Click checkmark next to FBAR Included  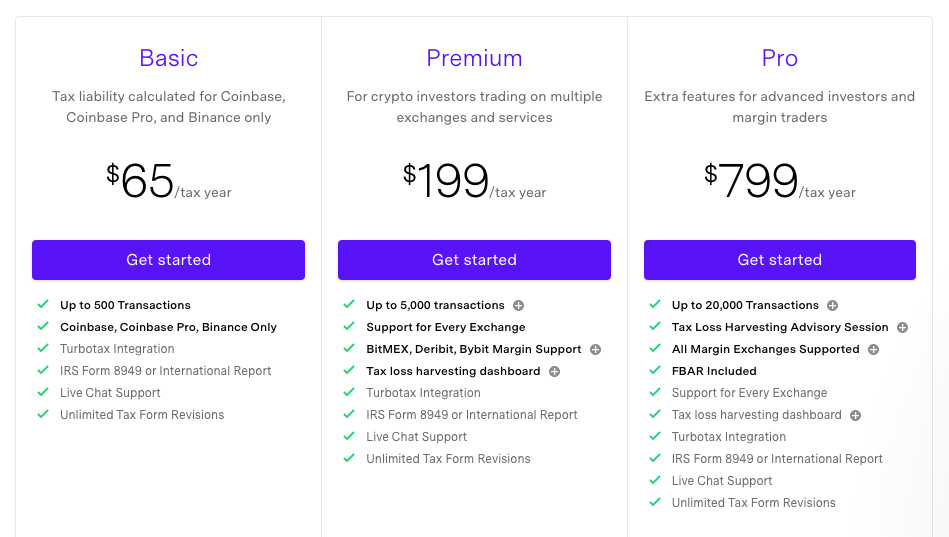[x=655, y=370]
